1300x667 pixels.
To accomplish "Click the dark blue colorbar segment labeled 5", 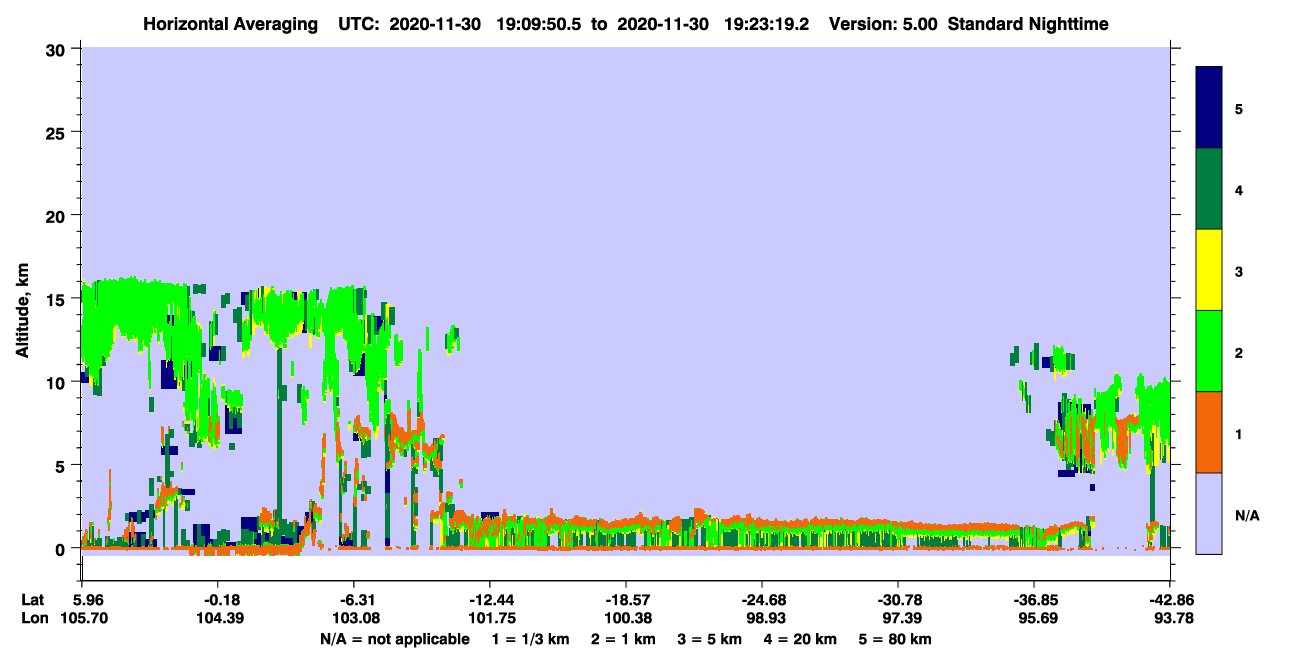I will (1209, 108).
